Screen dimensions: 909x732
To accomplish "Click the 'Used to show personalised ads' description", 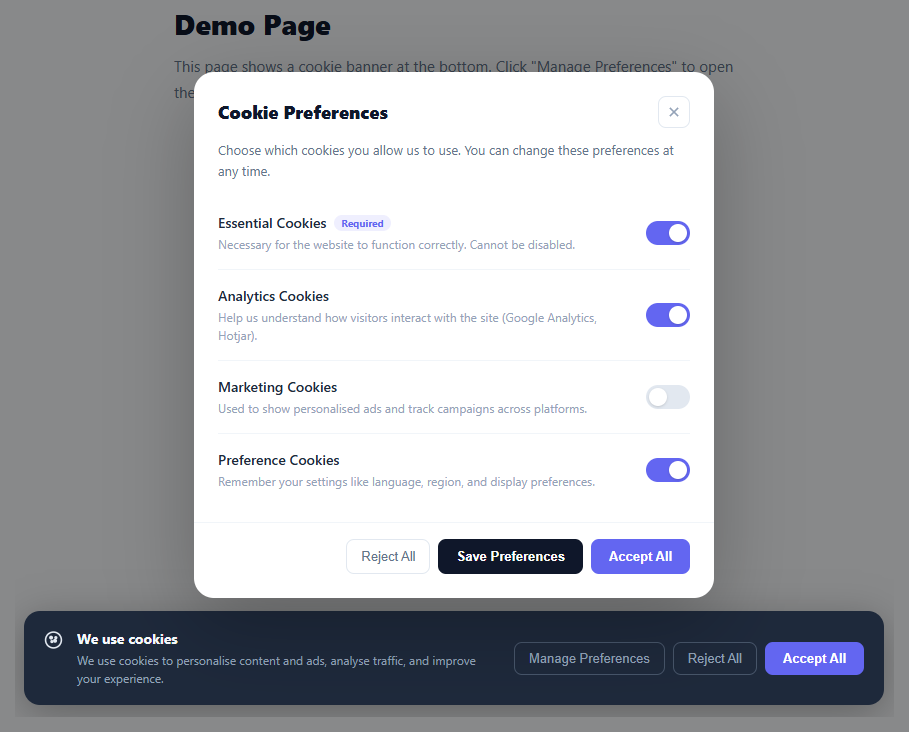I will tap(402, 409).
